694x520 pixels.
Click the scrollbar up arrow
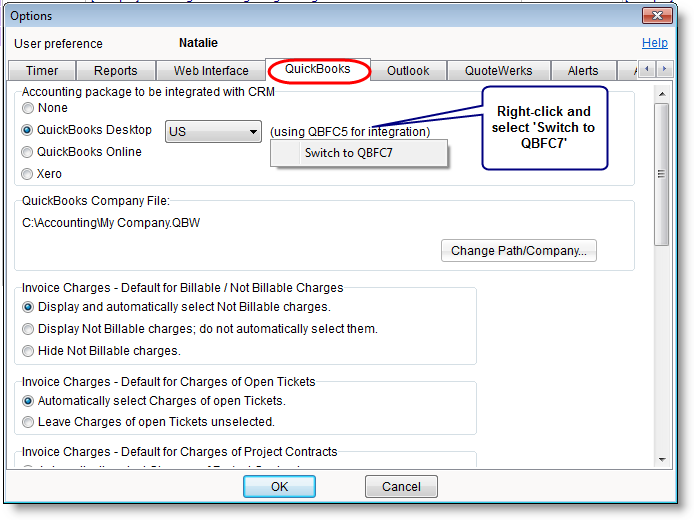pyautogui.click(x=661, y=93)
